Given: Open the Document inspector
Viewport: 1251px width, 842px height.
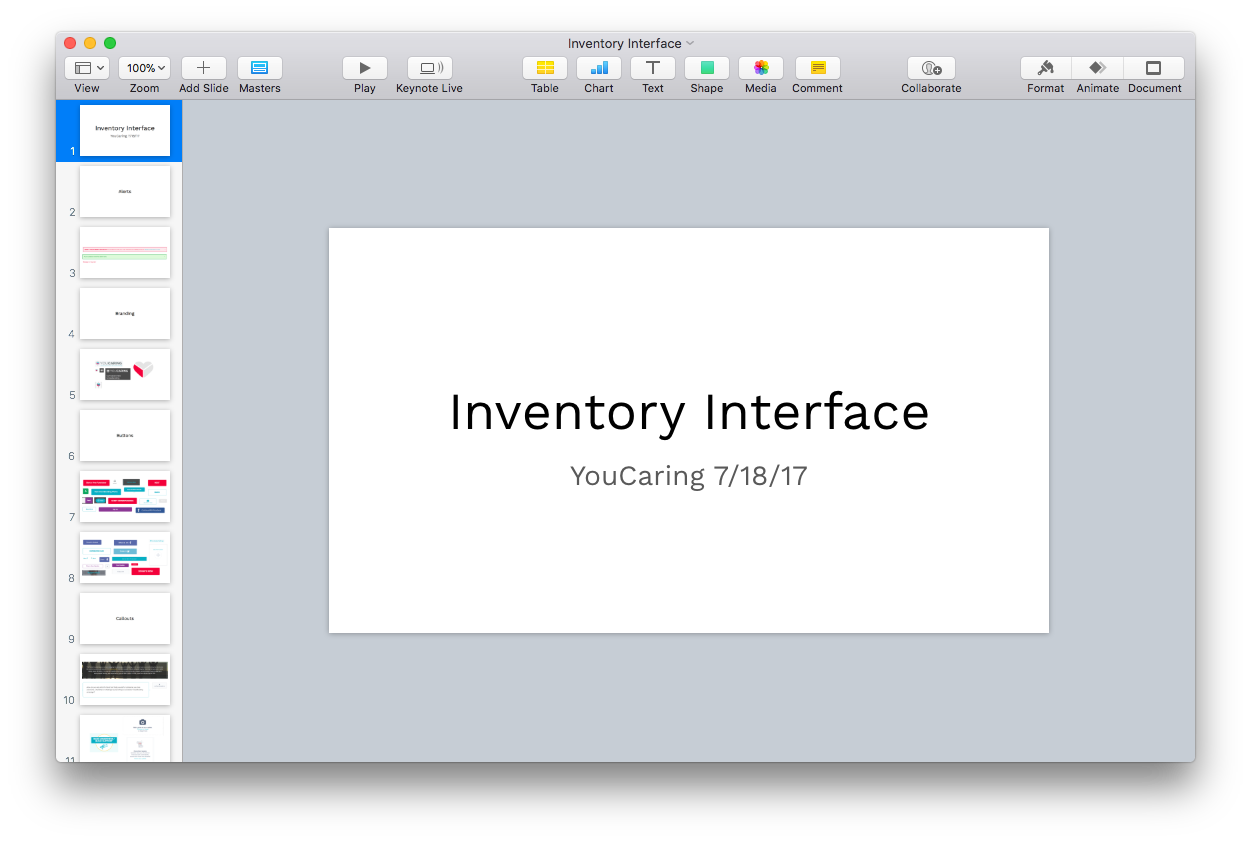Looking at the screenshot, I should 1154,68.
